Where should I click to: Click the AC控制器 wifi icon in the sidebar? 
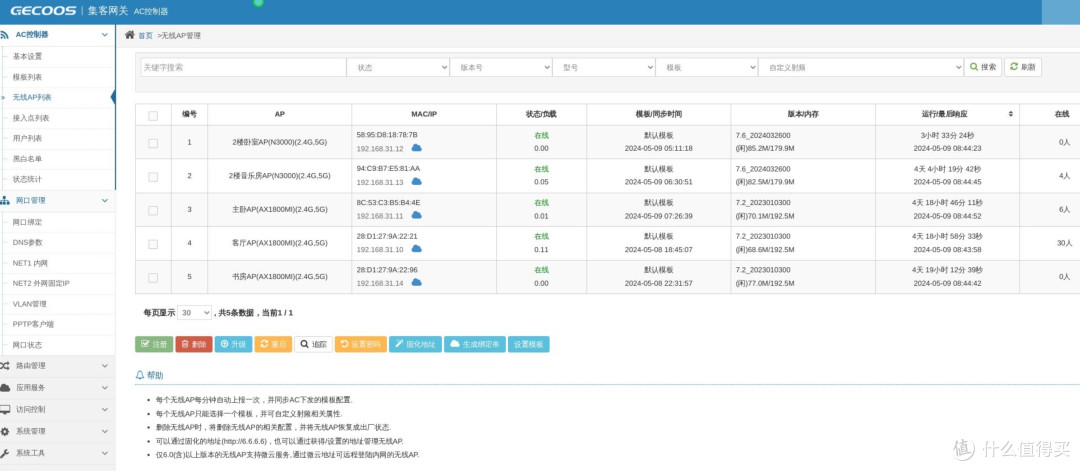4,34
